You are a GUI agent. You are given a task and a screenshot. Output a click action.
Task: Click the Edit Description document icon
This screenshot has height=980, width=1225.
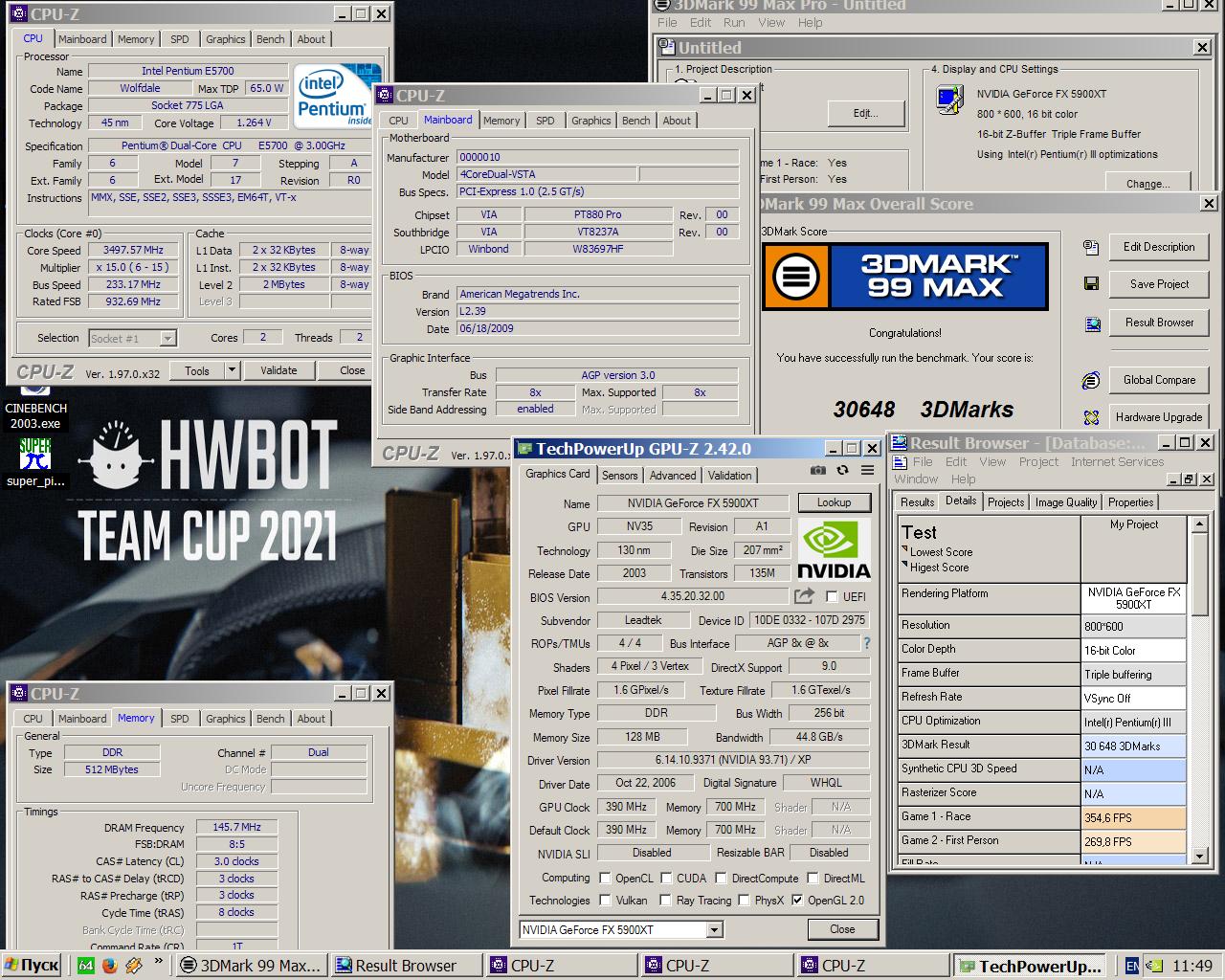tap(1091, 248)
